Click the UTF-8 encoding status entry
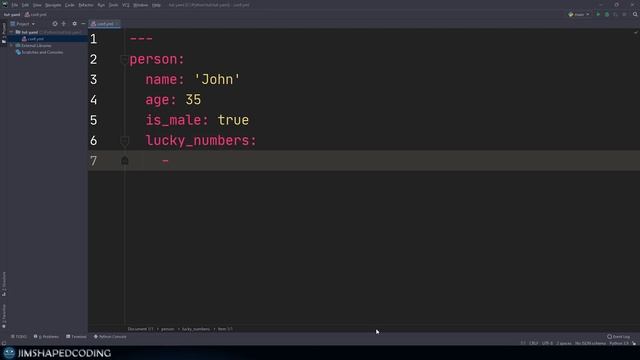Image resolution: width=640 pixels, height=360 pixels. coord(547,343)
